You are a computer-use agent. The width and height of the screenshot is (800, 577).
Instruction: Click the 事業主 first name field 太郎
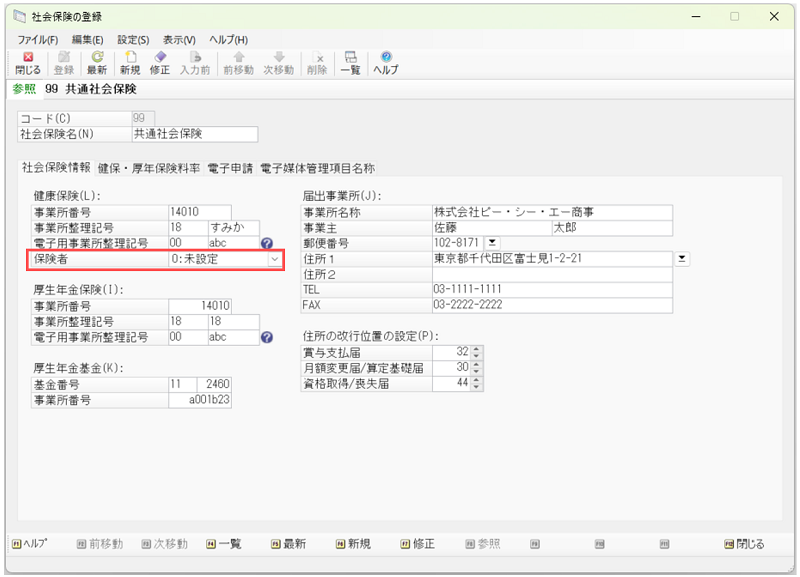click(x=612, y=228)
